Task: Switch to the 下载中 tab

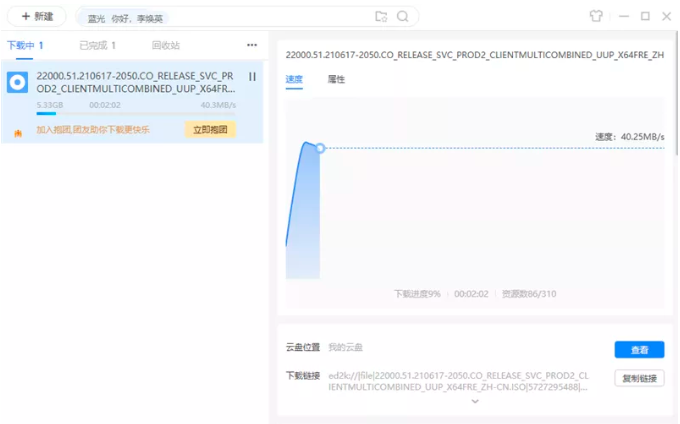Action: [25, 45]
